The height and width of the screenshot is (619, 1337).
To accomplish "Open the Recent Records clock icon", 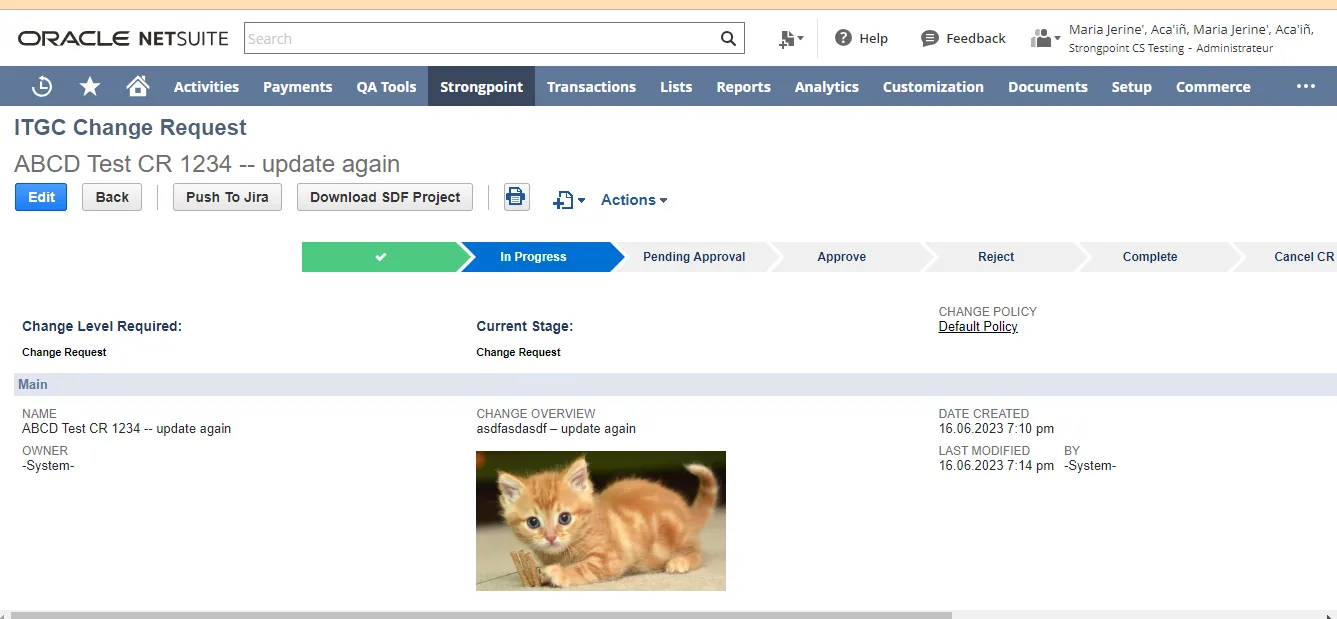I will click(x=42, y=87).
